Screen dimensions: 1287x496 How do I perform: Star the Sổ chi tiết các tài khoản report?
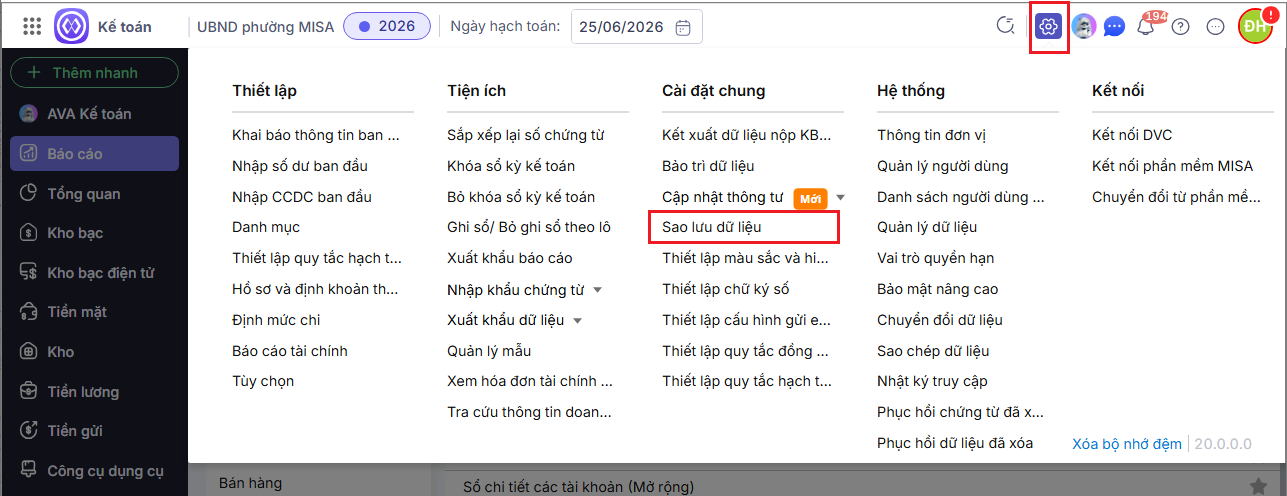pos(1257,486)
